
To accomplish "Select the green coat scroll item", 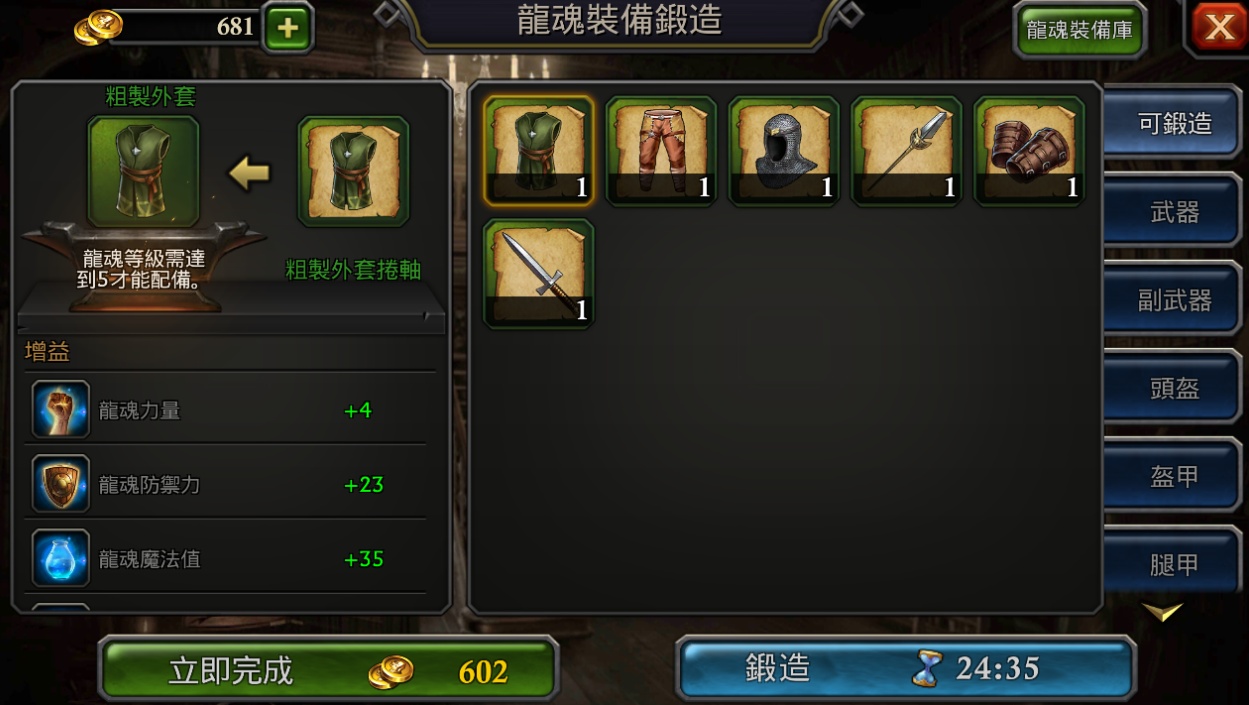I will 538,151.
